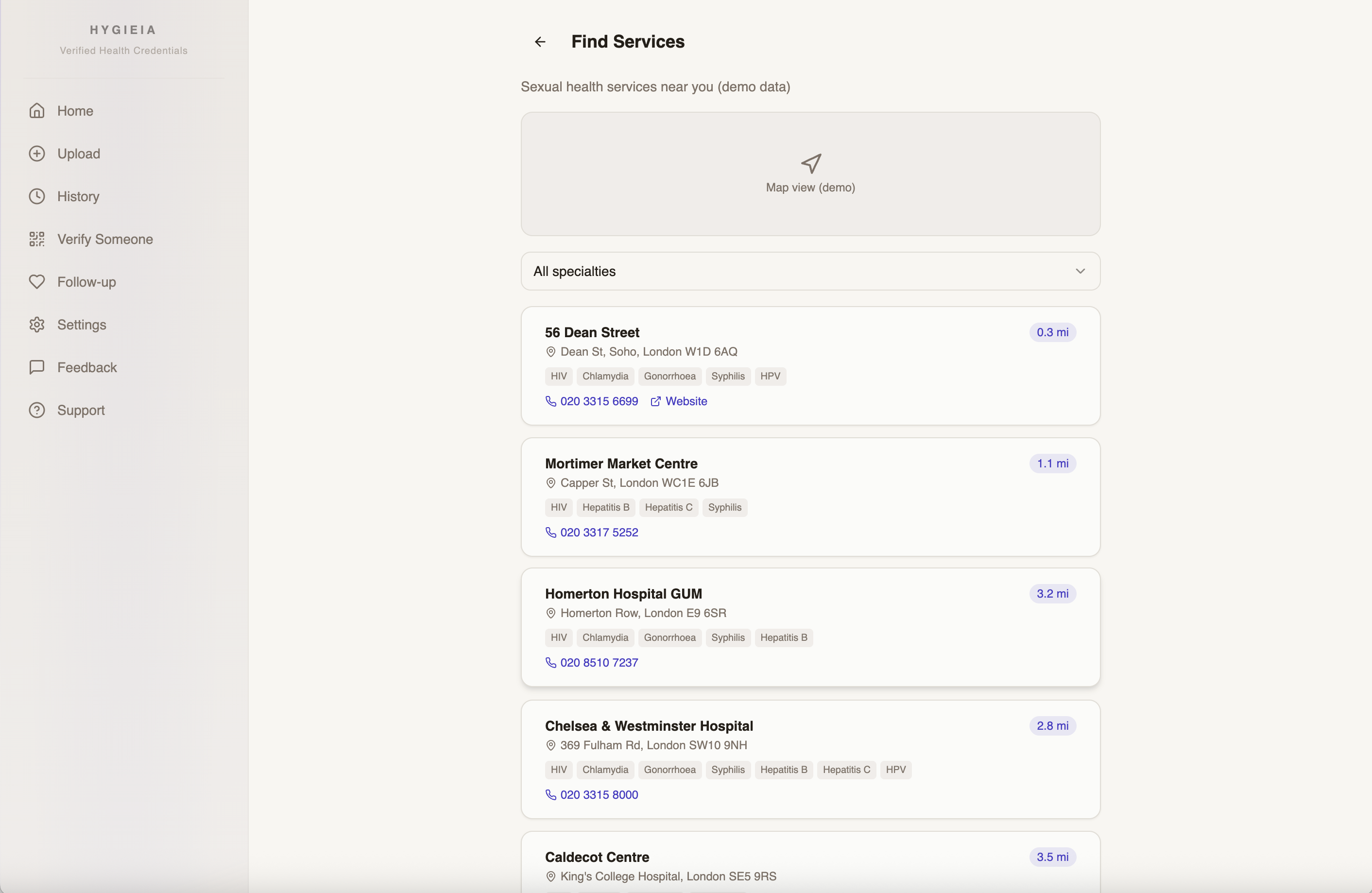Click the Settings gear icon
The height and width of the screenshot is (893, 1372).
tap(37, 325)
